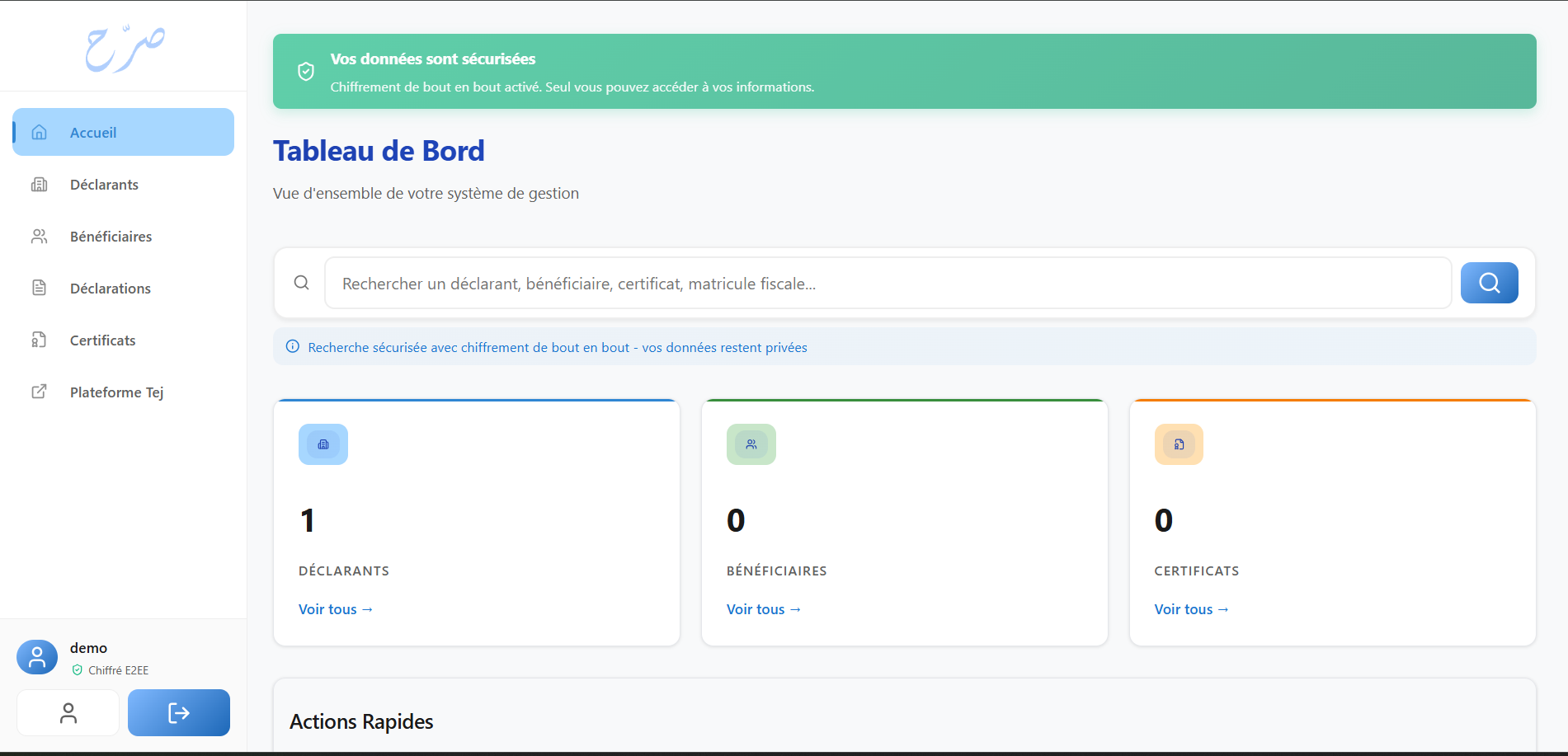Click the magnifier icon left of the search field

click(x=302, y=283)
